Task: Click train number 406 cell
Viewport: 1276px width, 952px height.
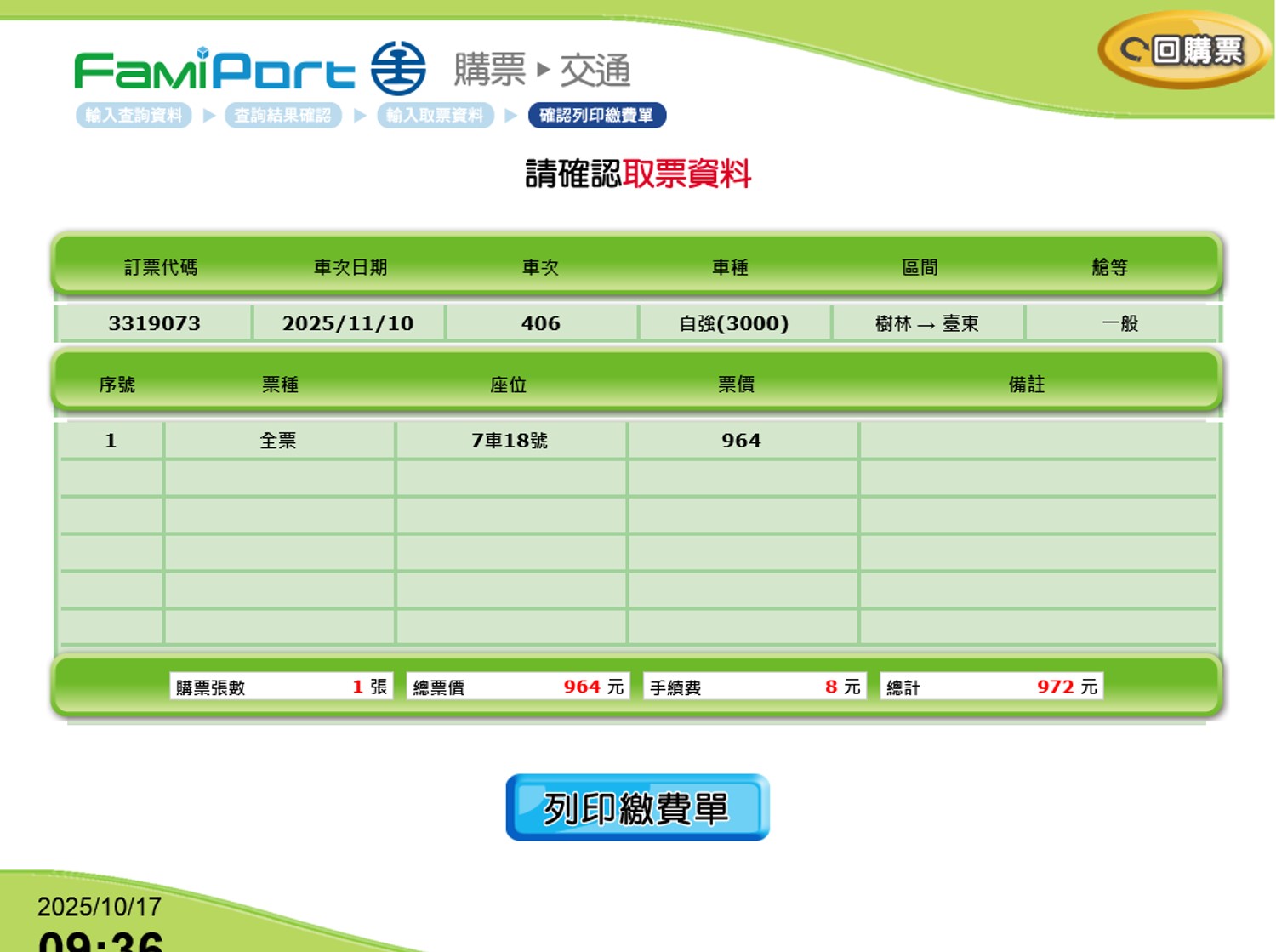Action: point(541,323)
